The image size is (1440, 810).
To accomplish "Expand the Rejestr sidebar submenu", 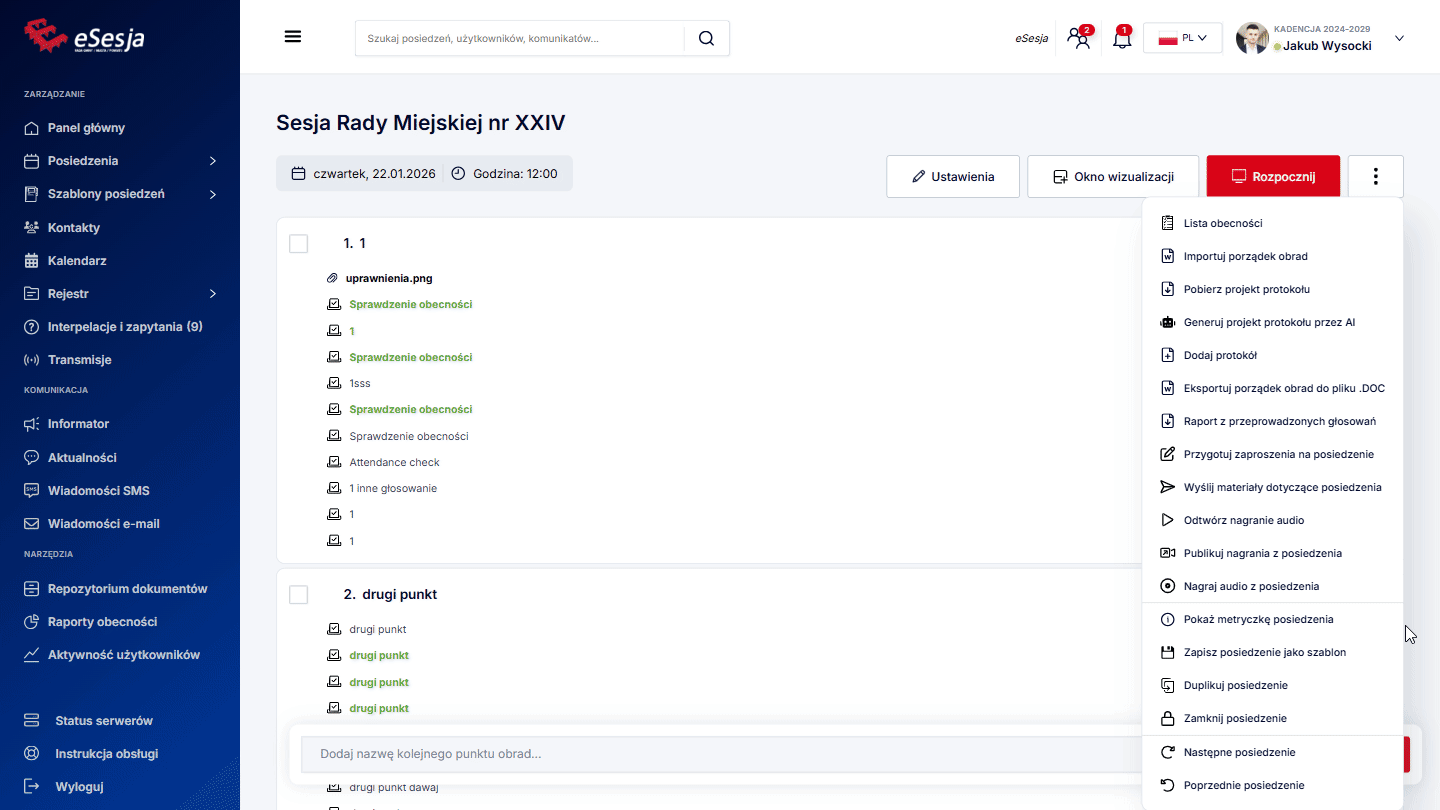I will (x=212, y=294).
